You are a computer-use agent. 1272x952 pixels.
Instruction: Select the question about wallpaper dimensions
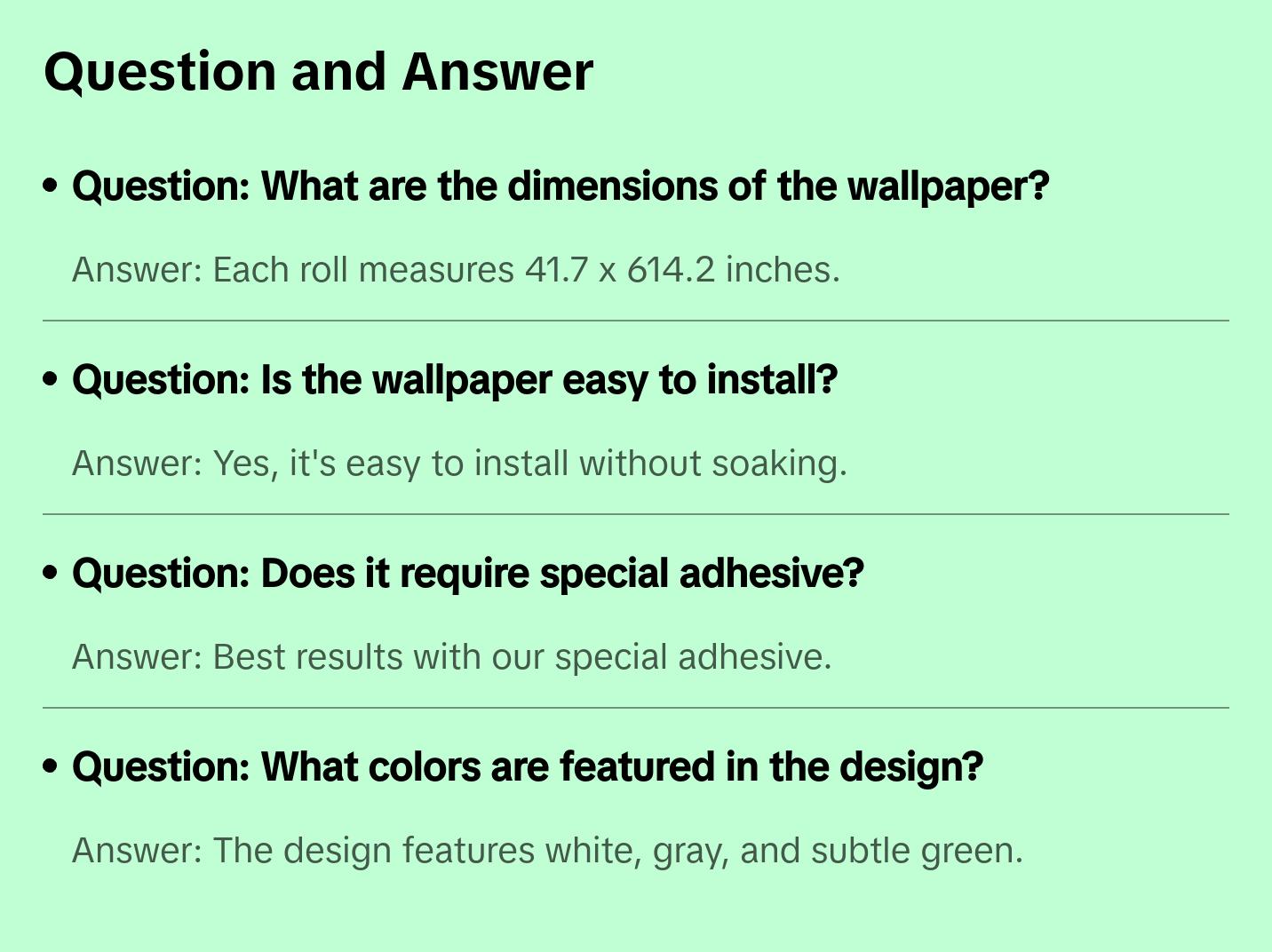[560, 186]
